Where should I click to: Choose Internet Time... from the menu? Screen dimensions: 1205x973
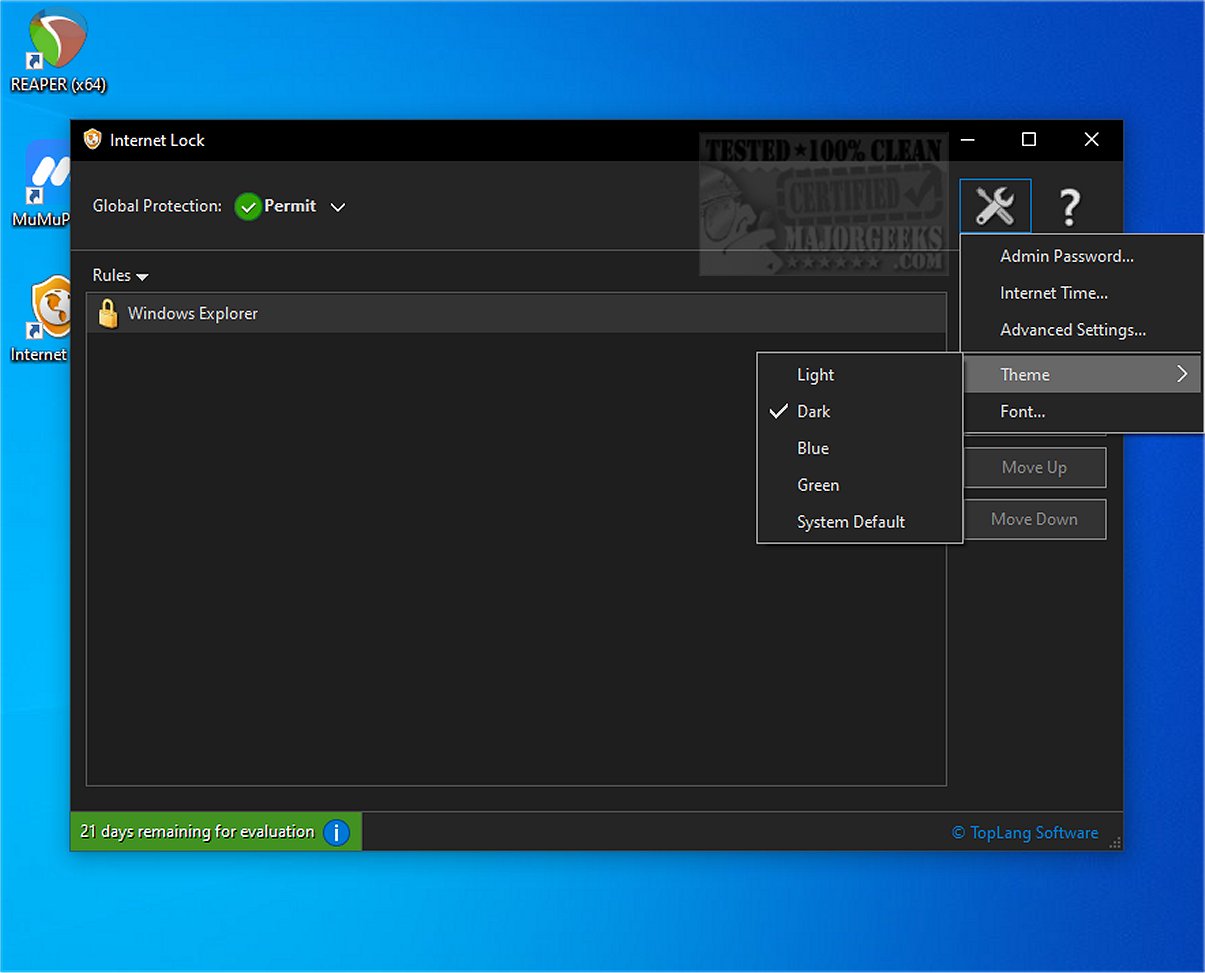coord(1082,293)
